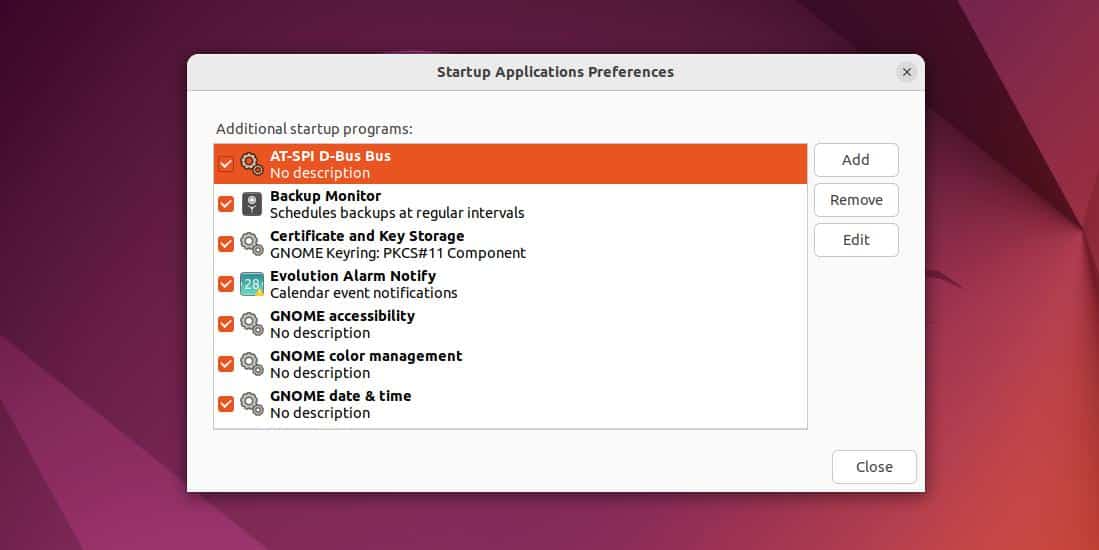The height and width of the screenshot is (550, 1099).
Task: Select Certificate and Key Storage title
Action: pyautogui.click(x=367, y=236)
